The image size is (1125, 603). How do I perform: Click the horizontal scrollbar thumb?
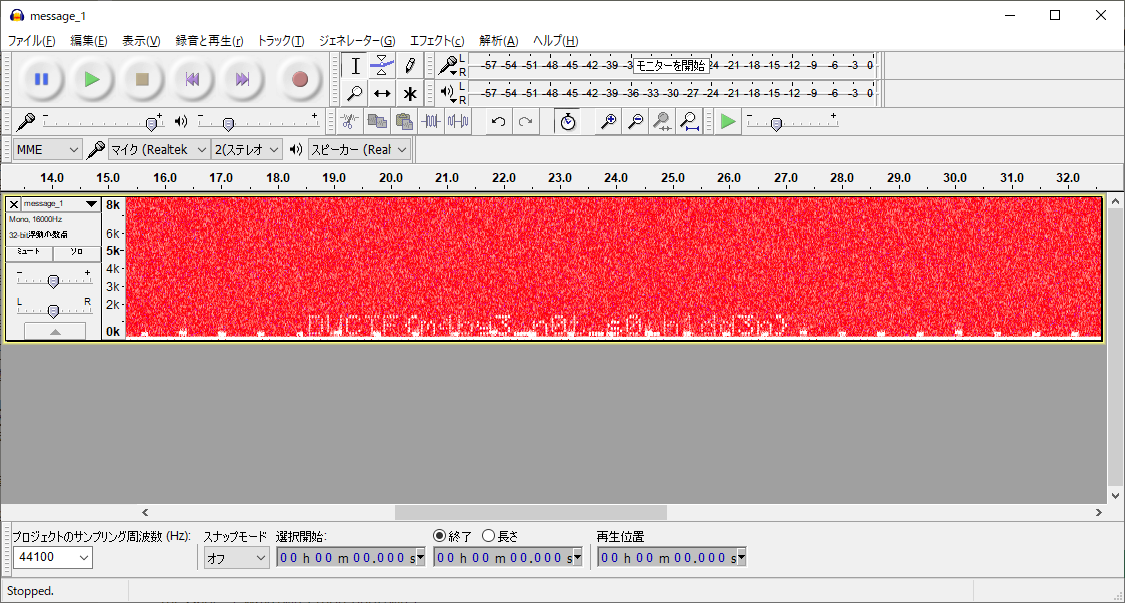coord(530,513)
